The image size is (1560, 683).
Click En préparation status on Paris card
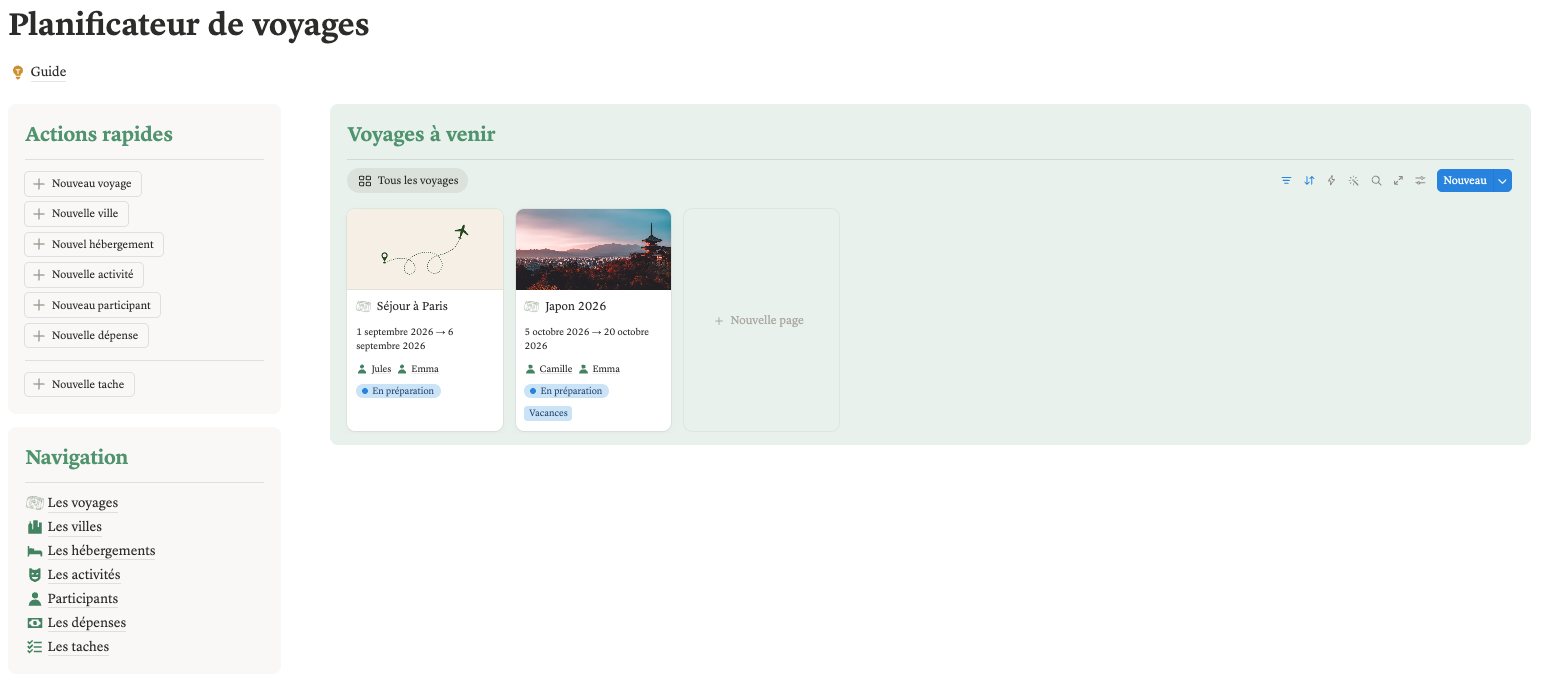398,391
